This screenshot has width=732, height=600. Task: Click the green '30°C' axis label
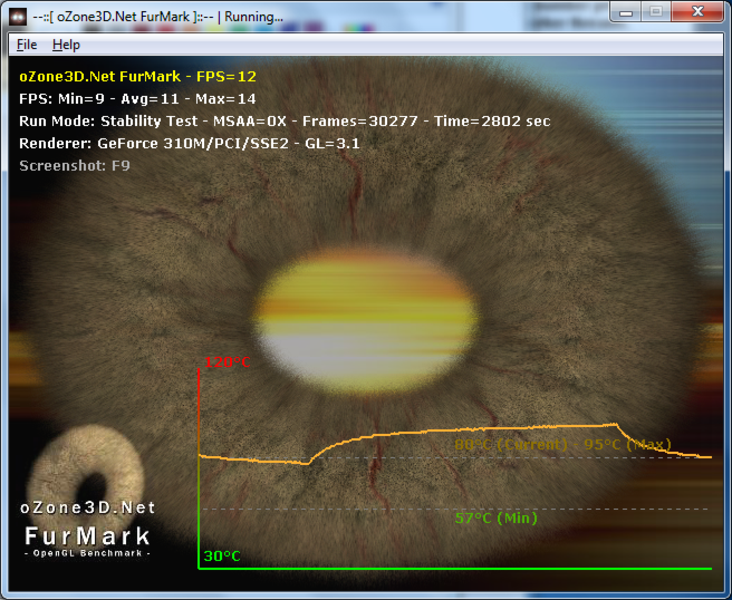[x=222, y=556]
